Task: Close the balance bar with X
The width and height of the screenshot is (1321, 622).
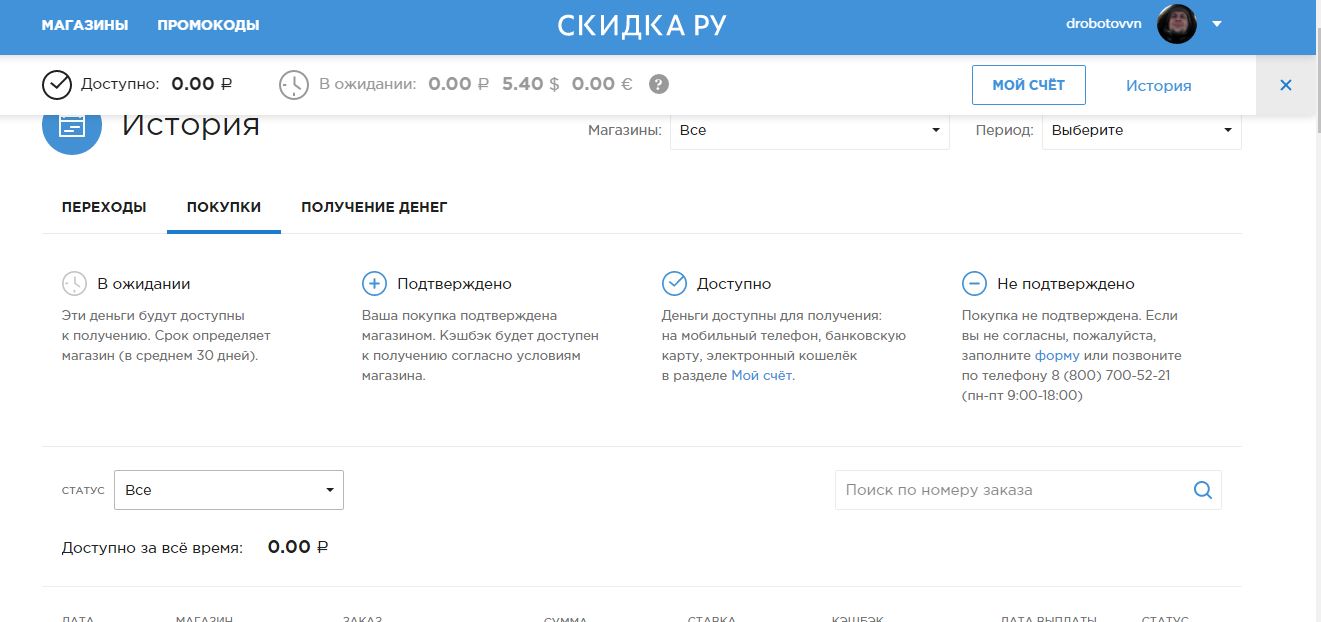Action: pyautogui.click(x=1285, y=85)
